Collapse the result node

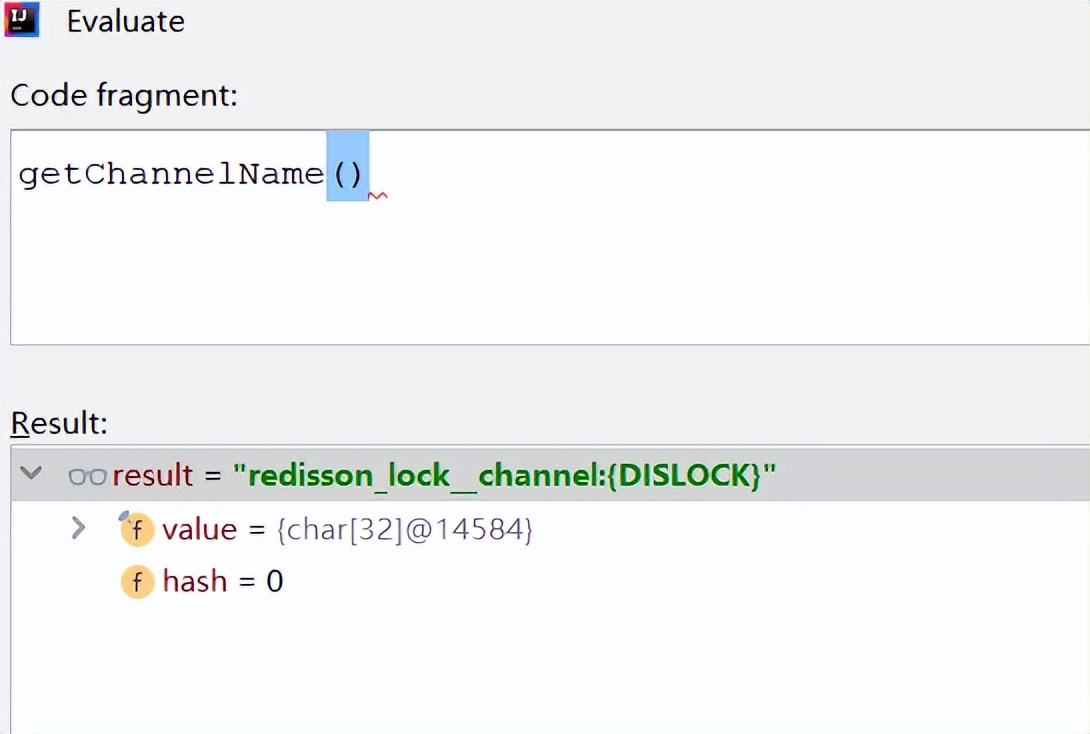[31, 473]
